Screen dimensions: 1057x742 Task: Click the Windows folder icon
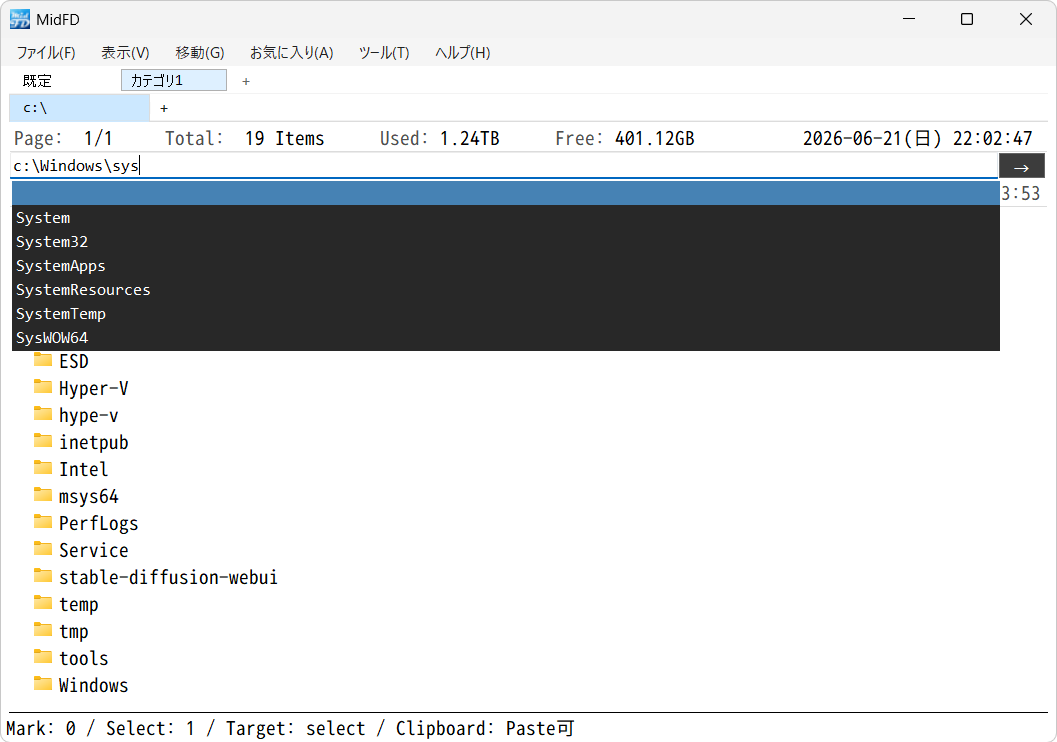pyautogui.click(x=42, y=684)
